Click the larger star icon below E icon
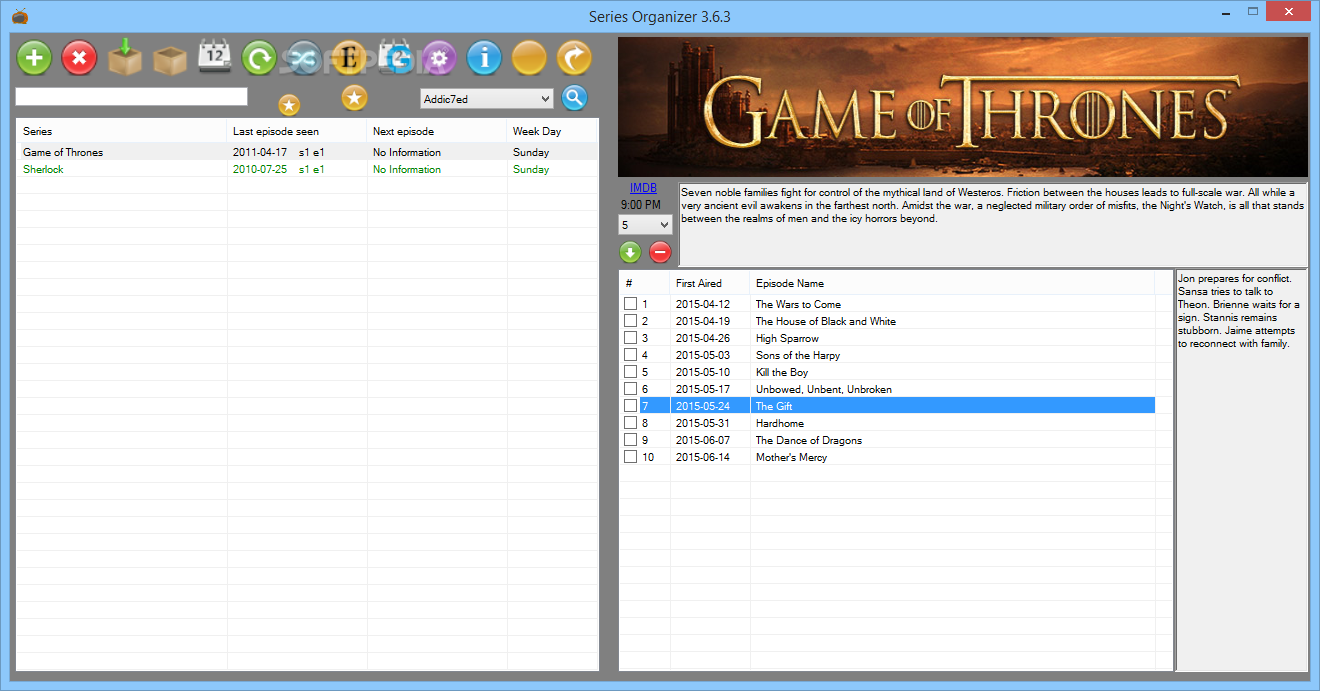 point(354,97)
